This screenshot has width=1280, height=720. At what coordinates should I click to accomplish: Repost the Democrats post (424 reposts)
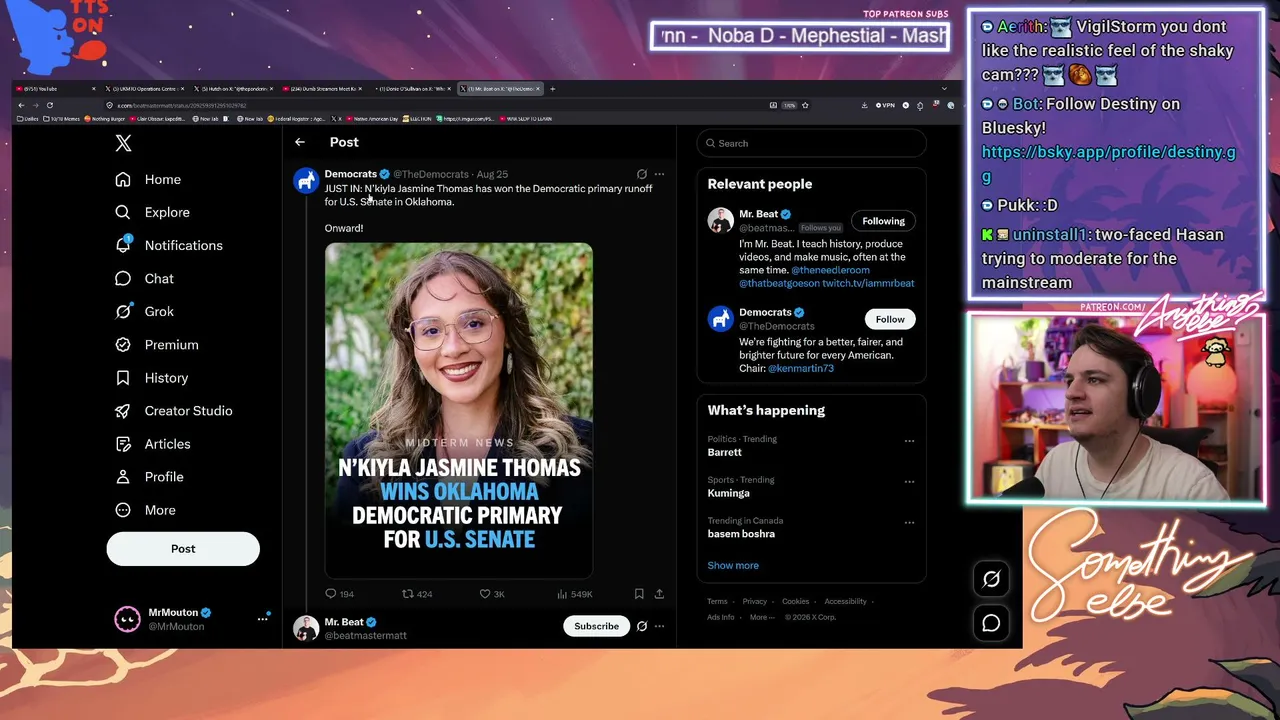[417, 594]
